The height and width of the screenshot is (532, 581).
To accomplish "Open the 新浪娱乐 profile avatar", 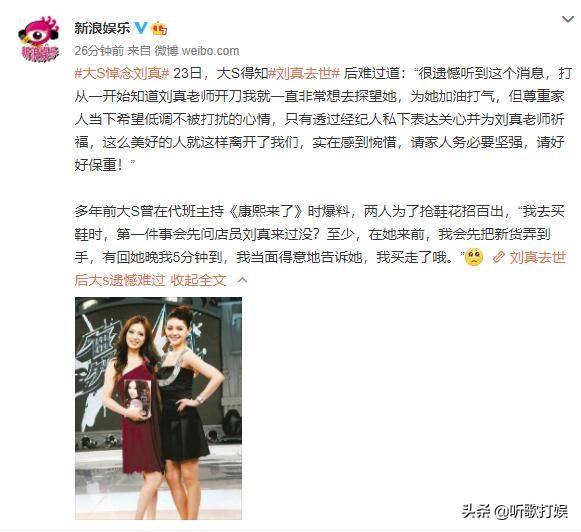I will (39, 39).
